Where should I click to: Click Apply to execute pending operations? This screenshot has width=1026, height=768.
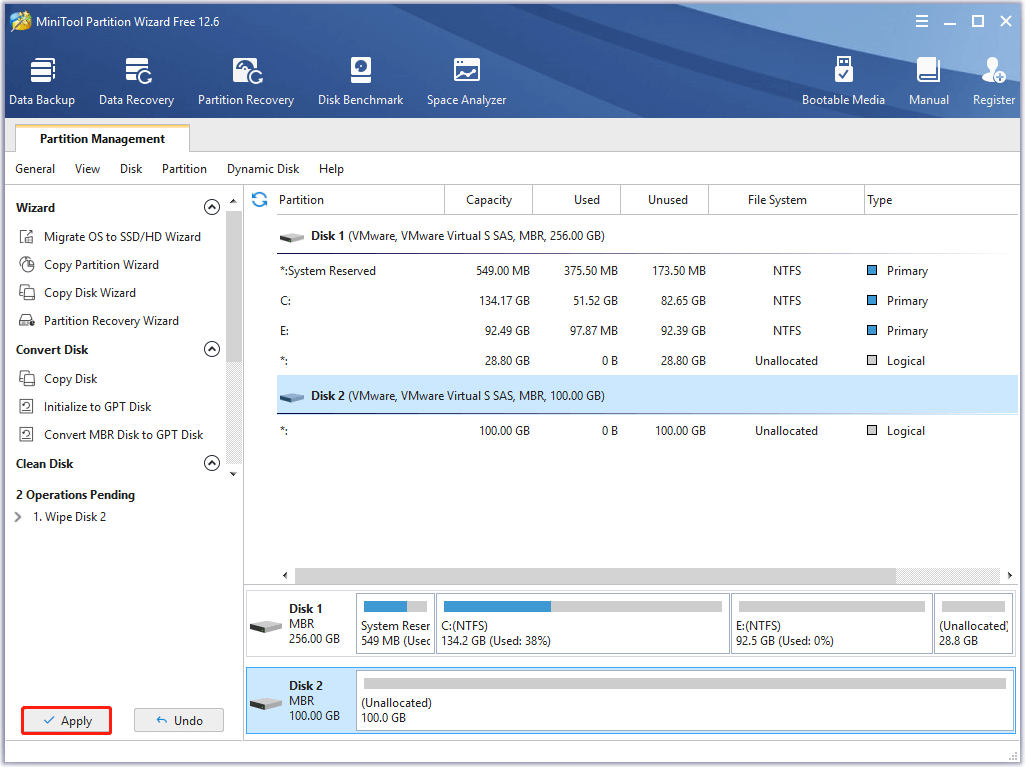[x=67, y=721]
